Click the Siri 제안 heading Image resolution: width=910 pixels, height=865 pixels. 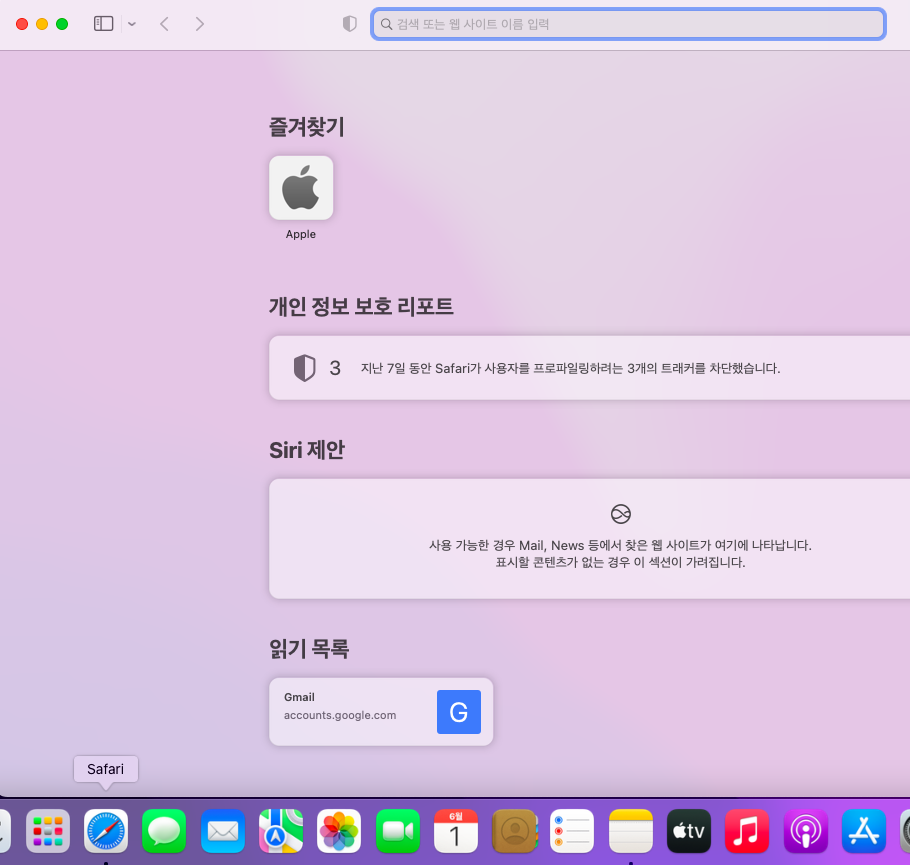point(306,449)
